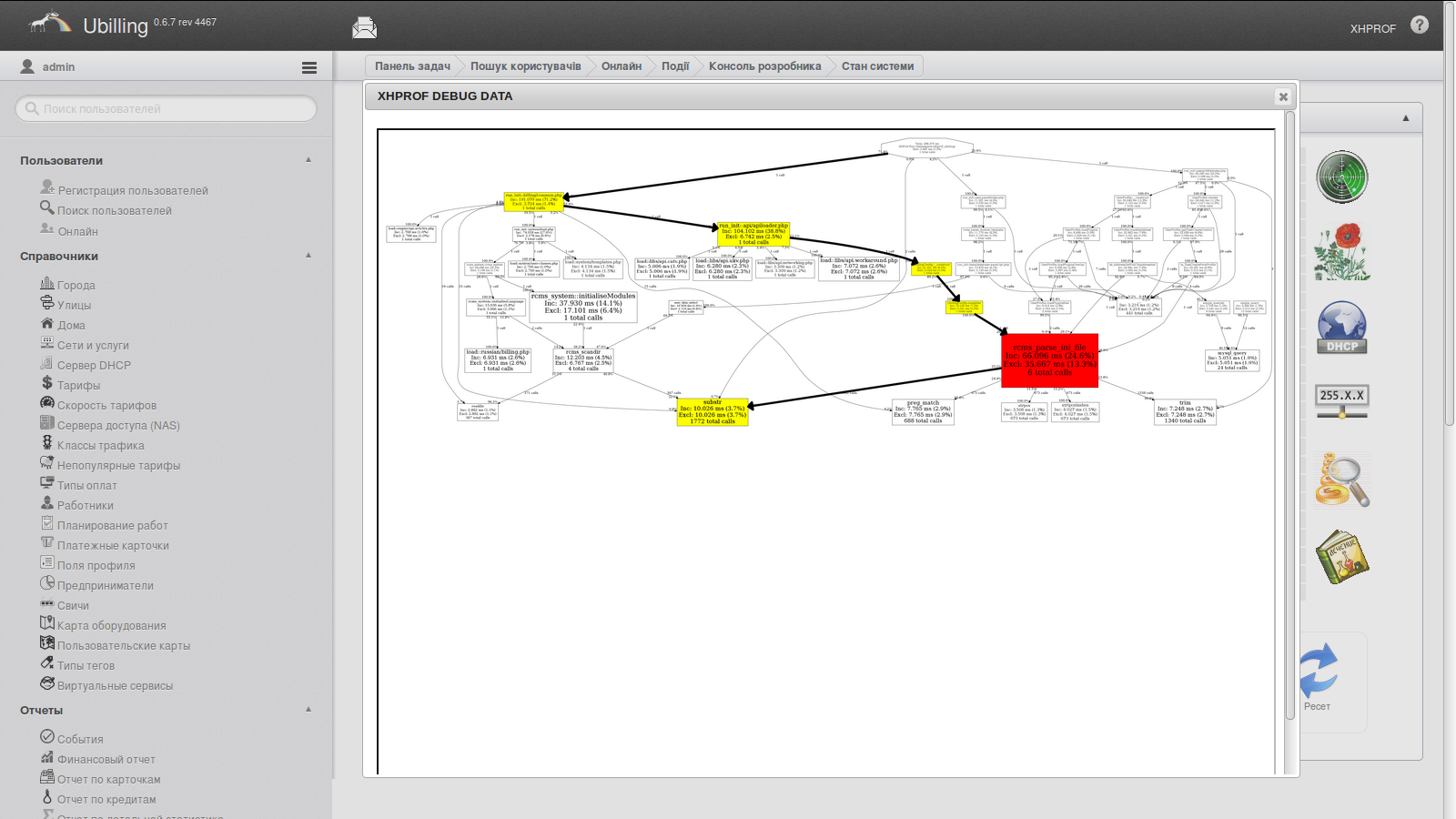Open Отчет по карточкам
This screenshot has width=1456, height=819.
[108, 779]
